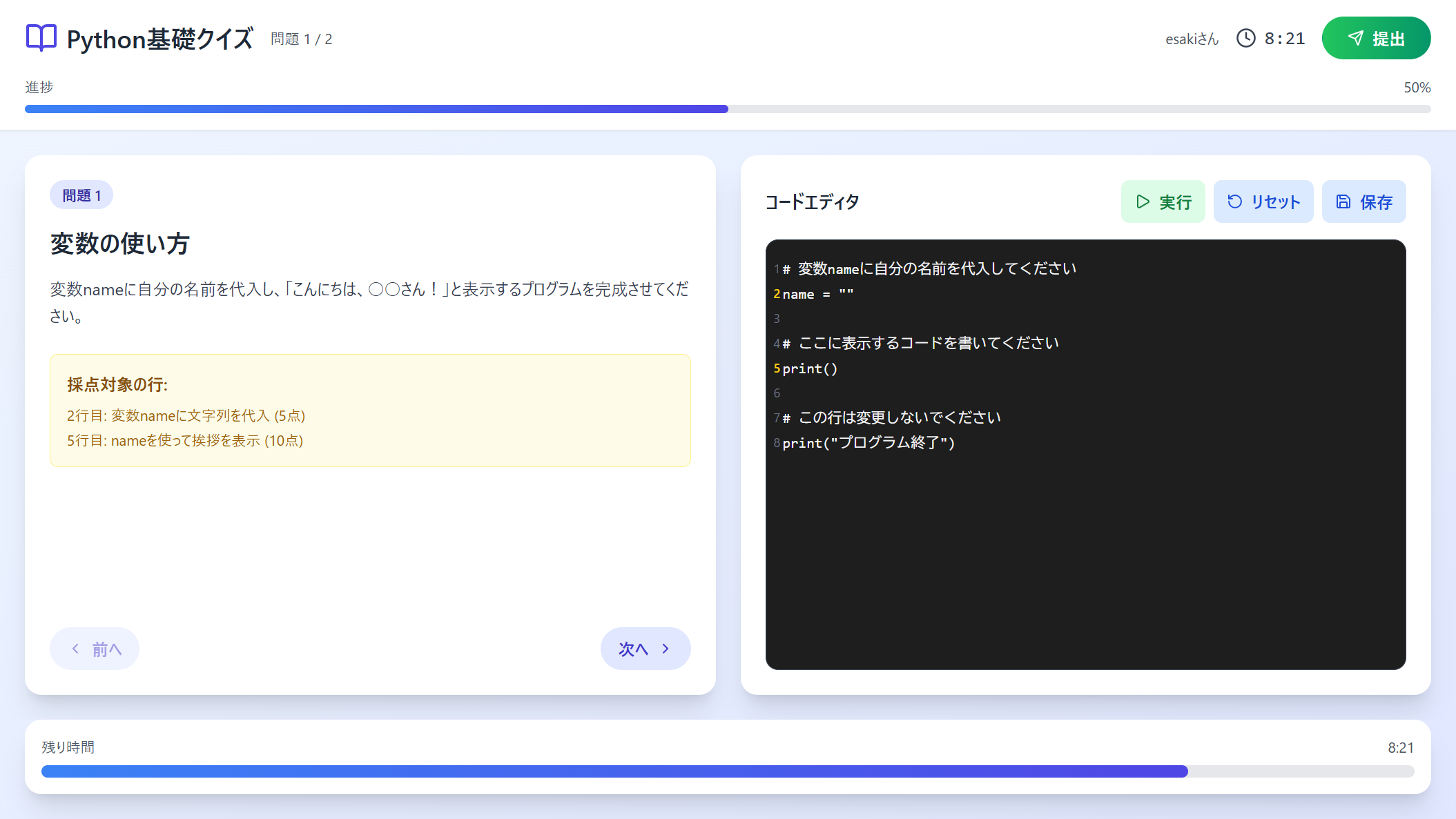
Task: Click the circular reset icon on リセット
Action: click(1236, 201)
